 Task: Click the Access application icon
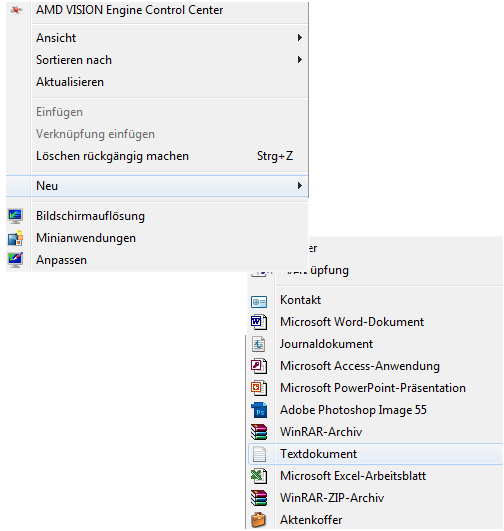259,366
